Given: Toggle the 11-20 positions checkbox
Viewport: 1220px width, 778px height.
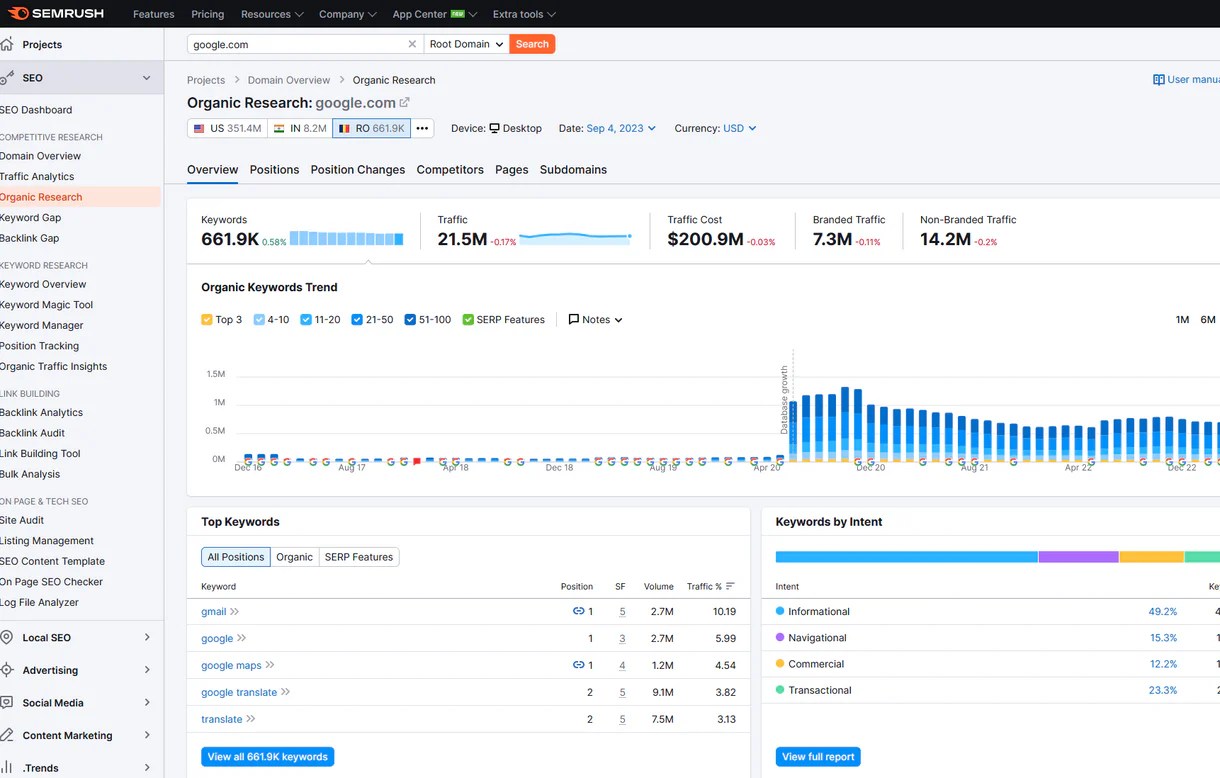Looking at the screenshot, I should tap(306, 319).
